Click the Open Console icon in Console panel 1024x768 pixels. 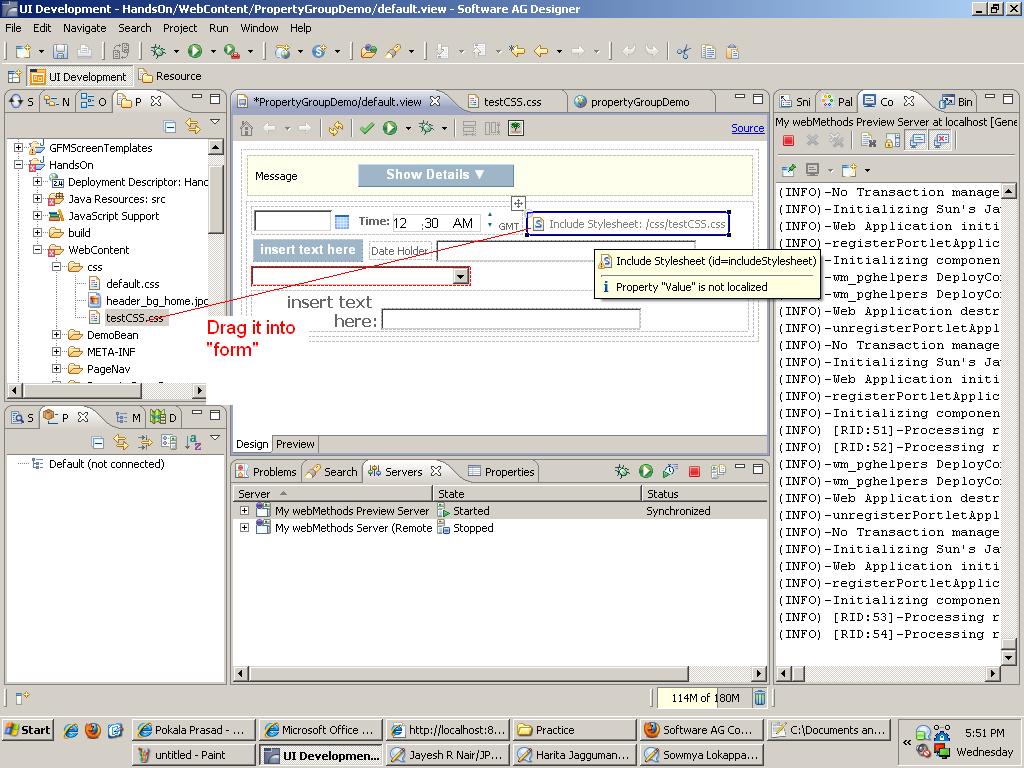(850, 170)
